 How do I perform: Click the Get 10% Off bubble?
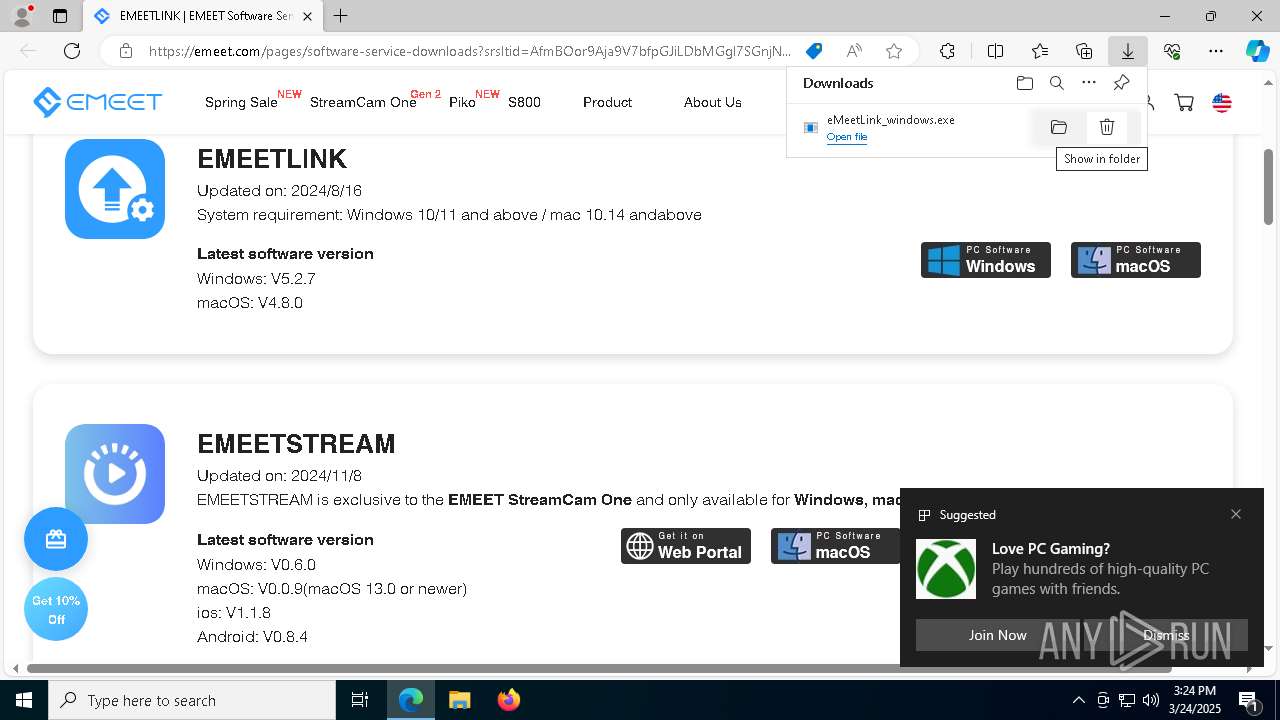(56, 609)
